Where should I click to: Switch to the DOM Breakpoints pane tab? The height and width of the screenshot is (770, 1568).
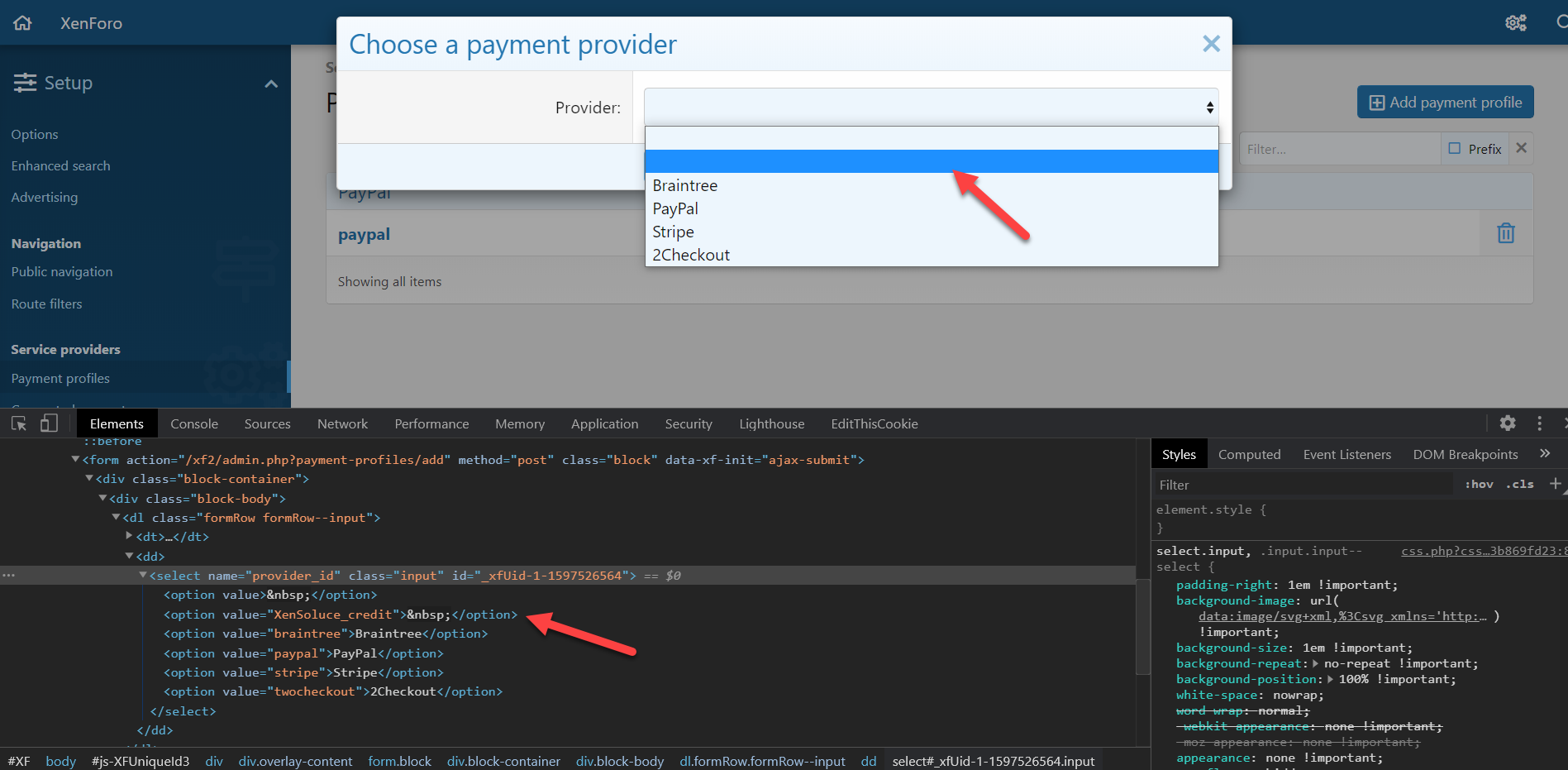pos(1465,454)
